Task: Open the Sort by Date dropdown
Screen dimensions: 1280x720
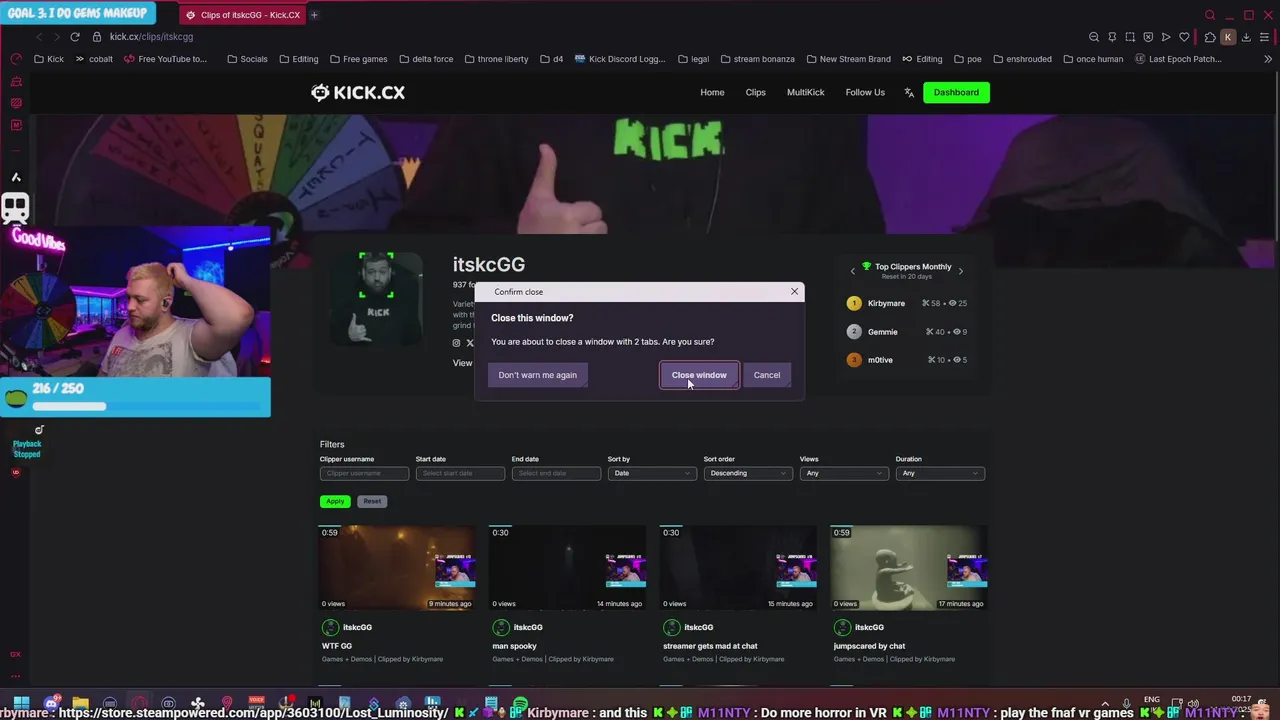Action: (652, 473)
